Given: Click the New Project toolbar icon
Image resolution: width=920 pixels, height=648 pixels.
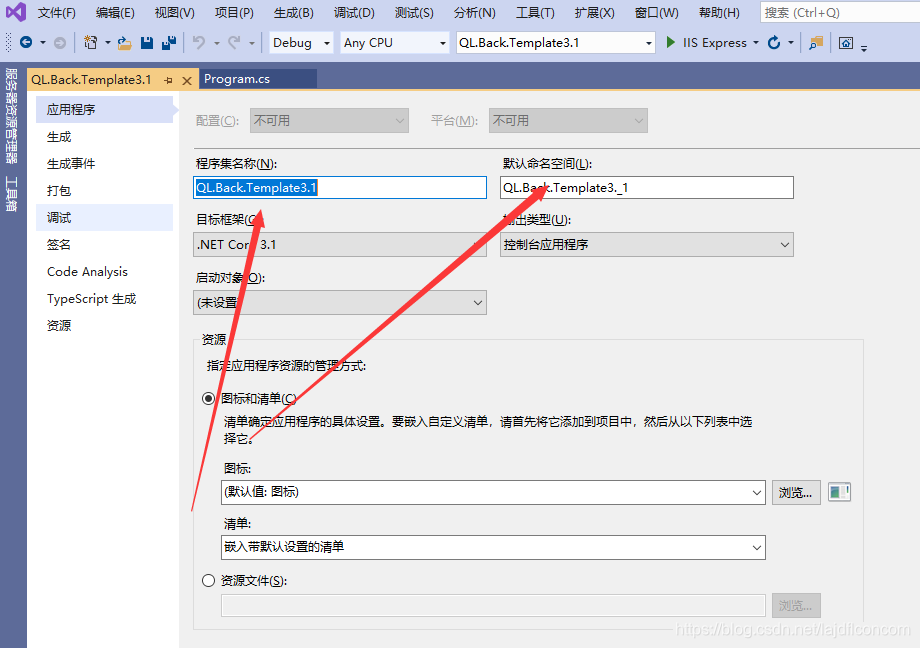Looking at the screenshot, I should click(x=91, y=42).
